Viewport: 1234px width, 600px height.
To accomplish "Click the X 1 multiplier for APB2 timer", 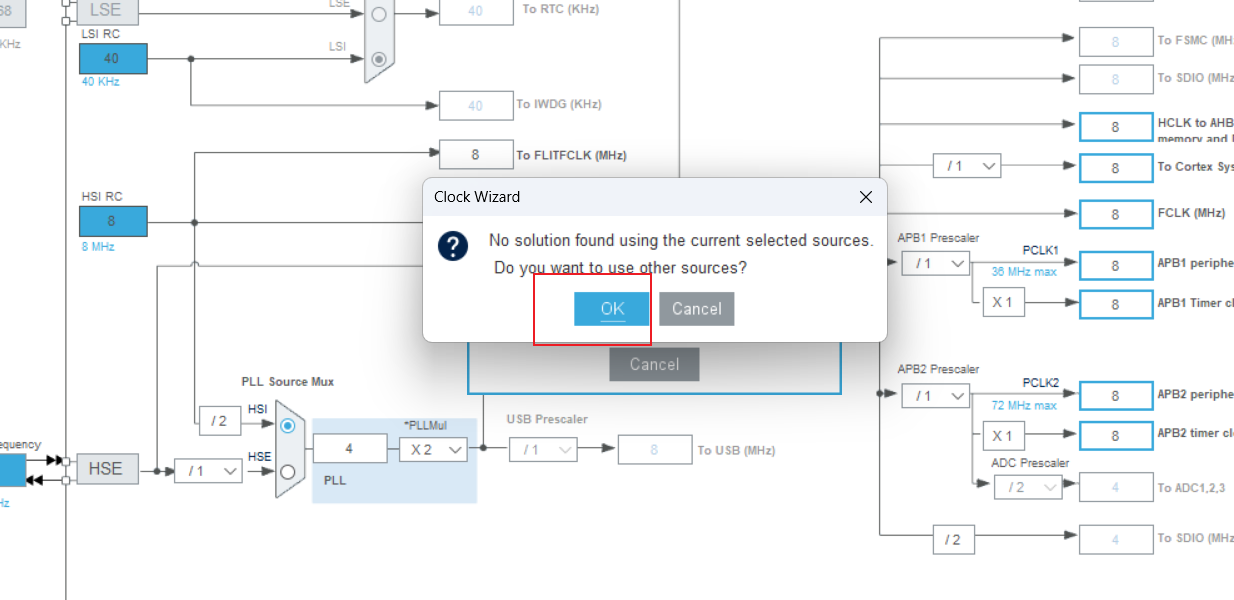I will [x=1002, y=436].
